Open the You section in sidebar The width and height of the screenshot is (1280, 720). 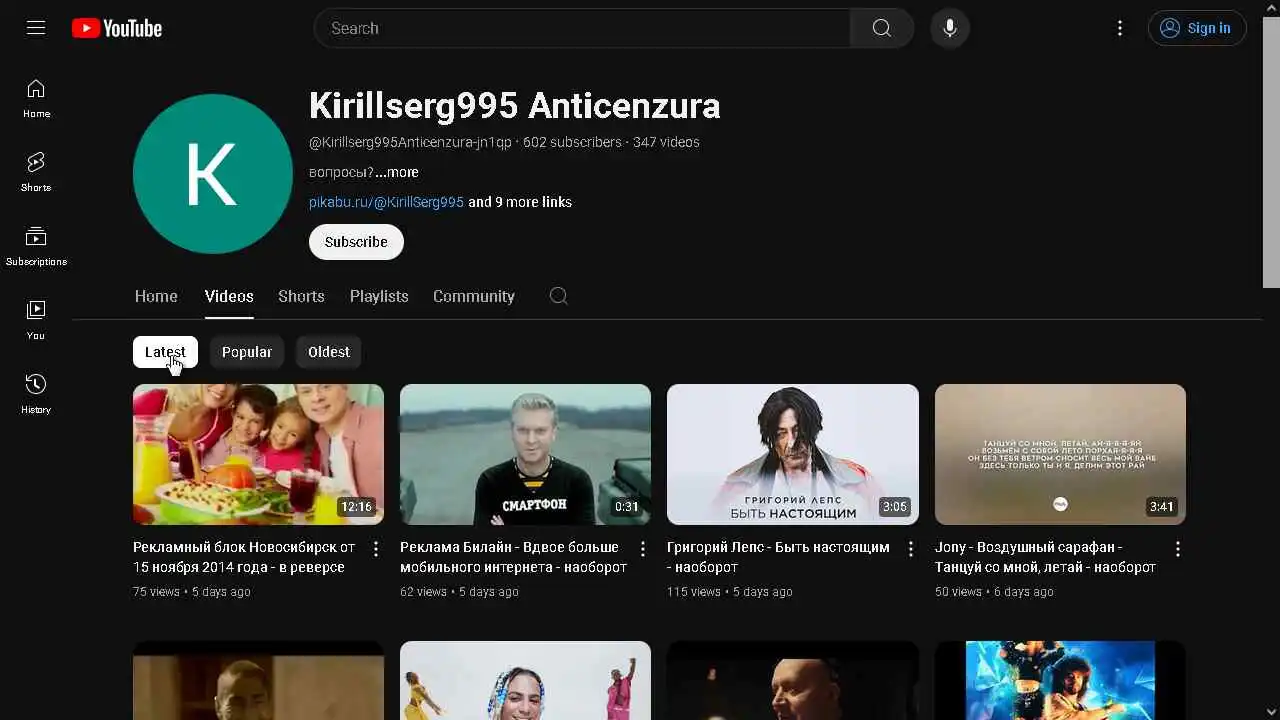[x=36, y=320]
